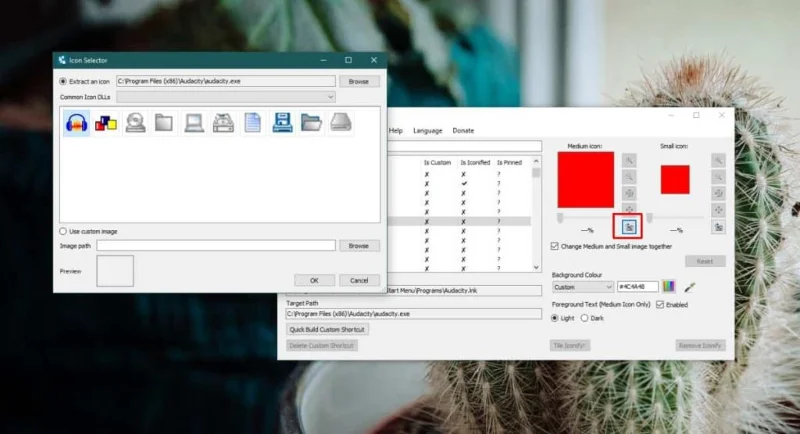Click the shortcut list scroll down arrow

coord(536,267)
